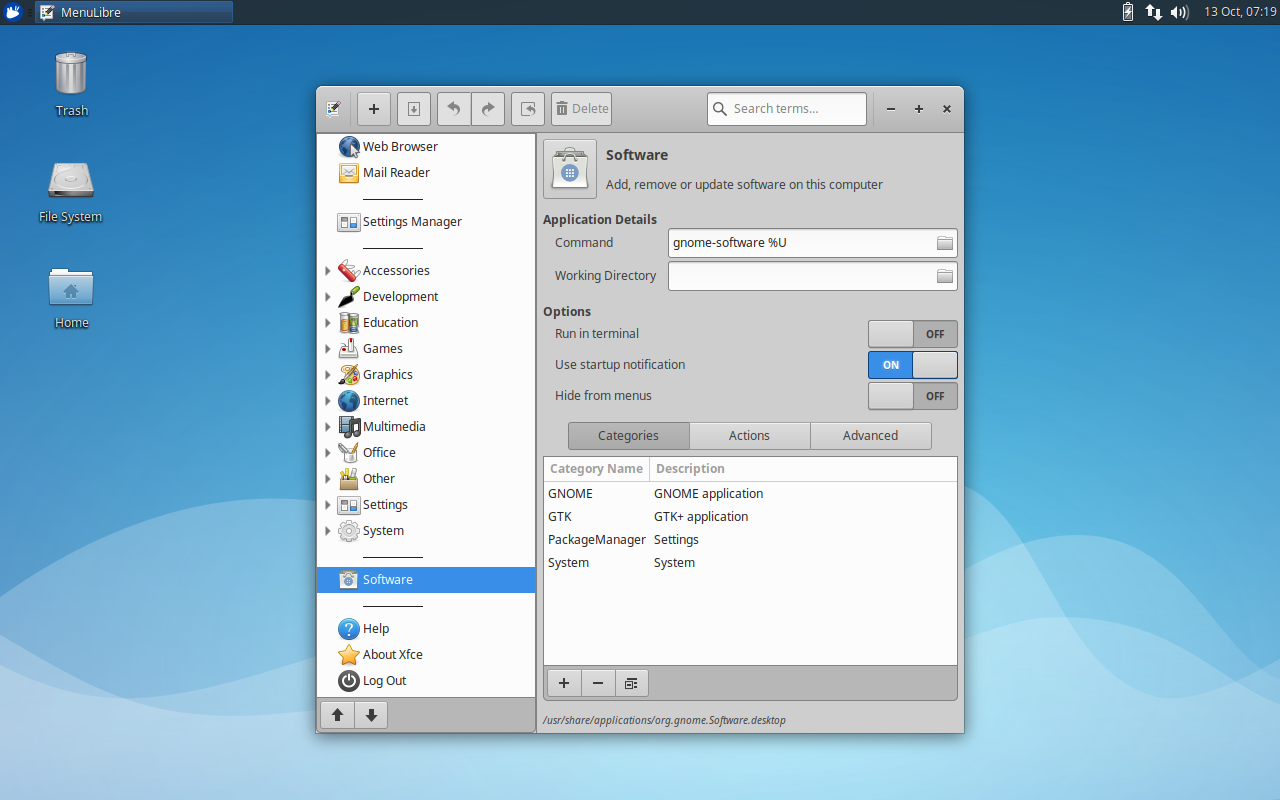Redo the reverted edit
The image size is (1280, 800).
point(488,109)
